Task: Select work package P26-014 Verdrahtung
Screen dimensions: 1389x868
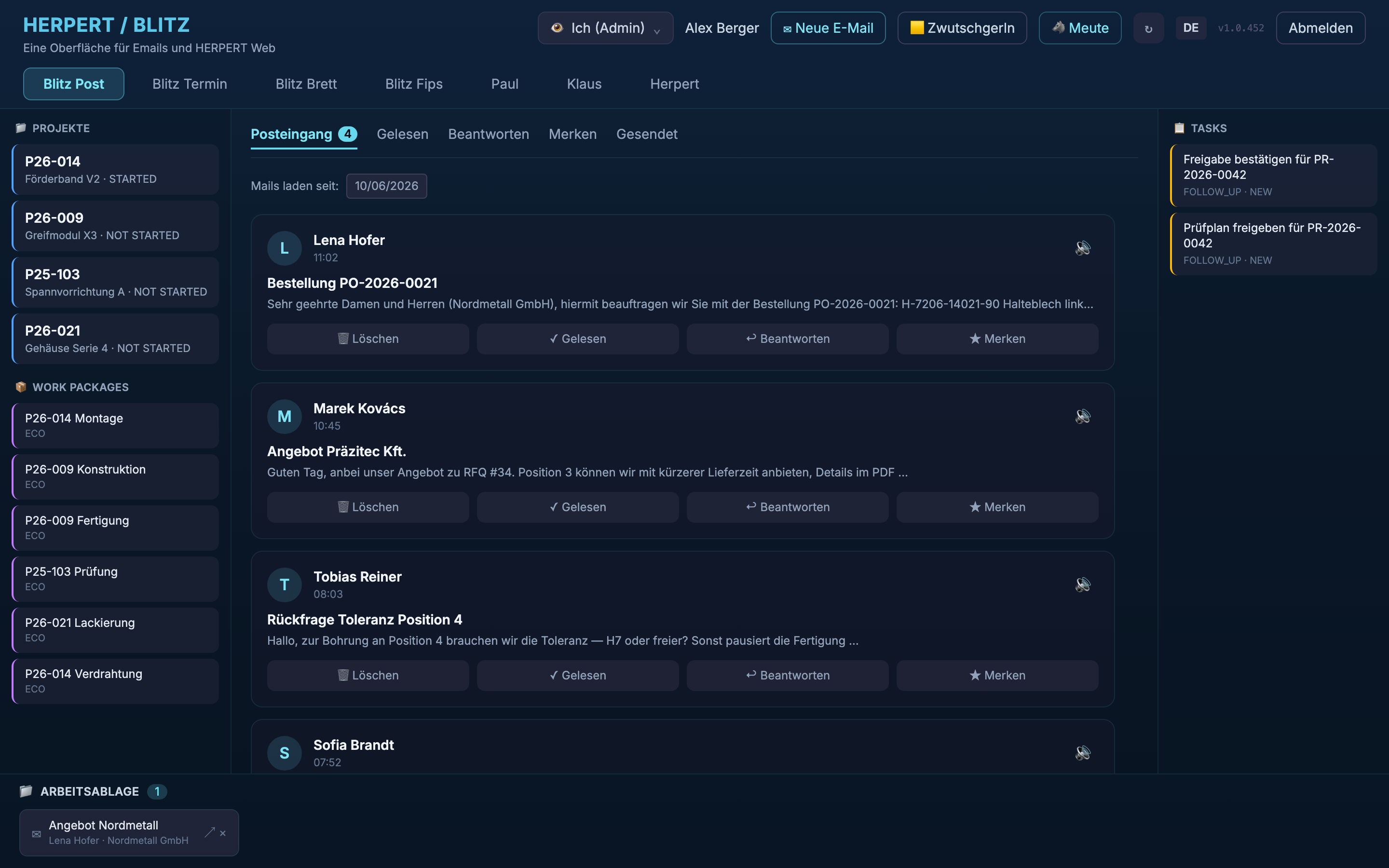Action: tap(115, 681)
